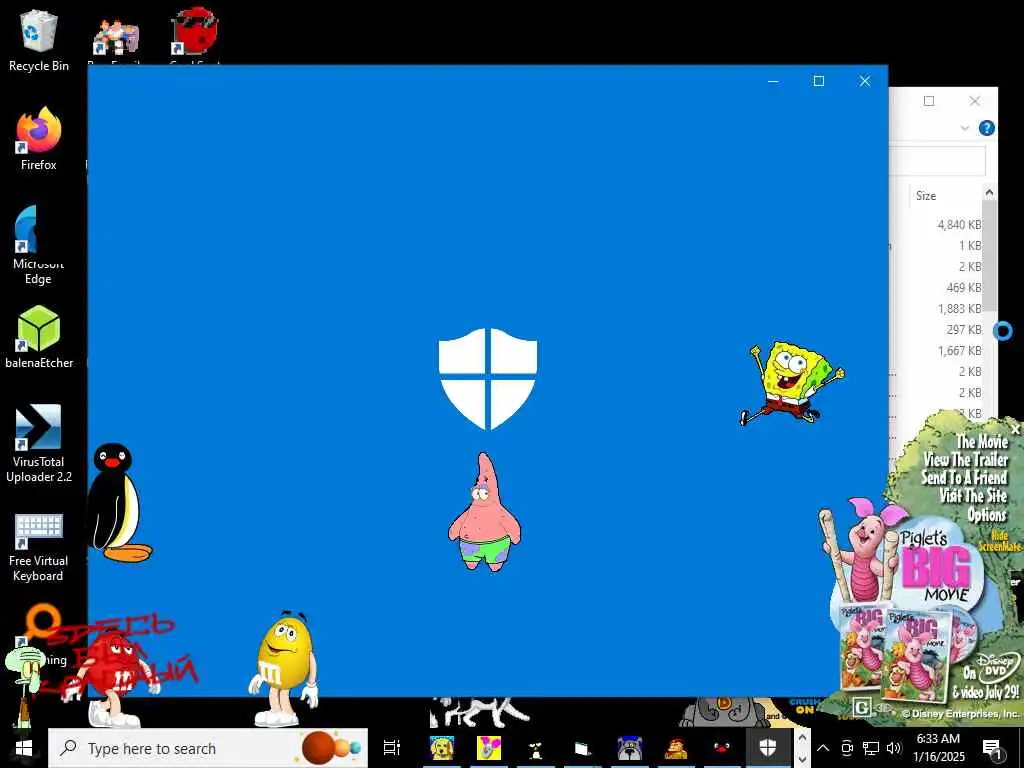Click the Windows Start button
The height and width of the screenshot is (768, 1024).
tap(24, 748)
